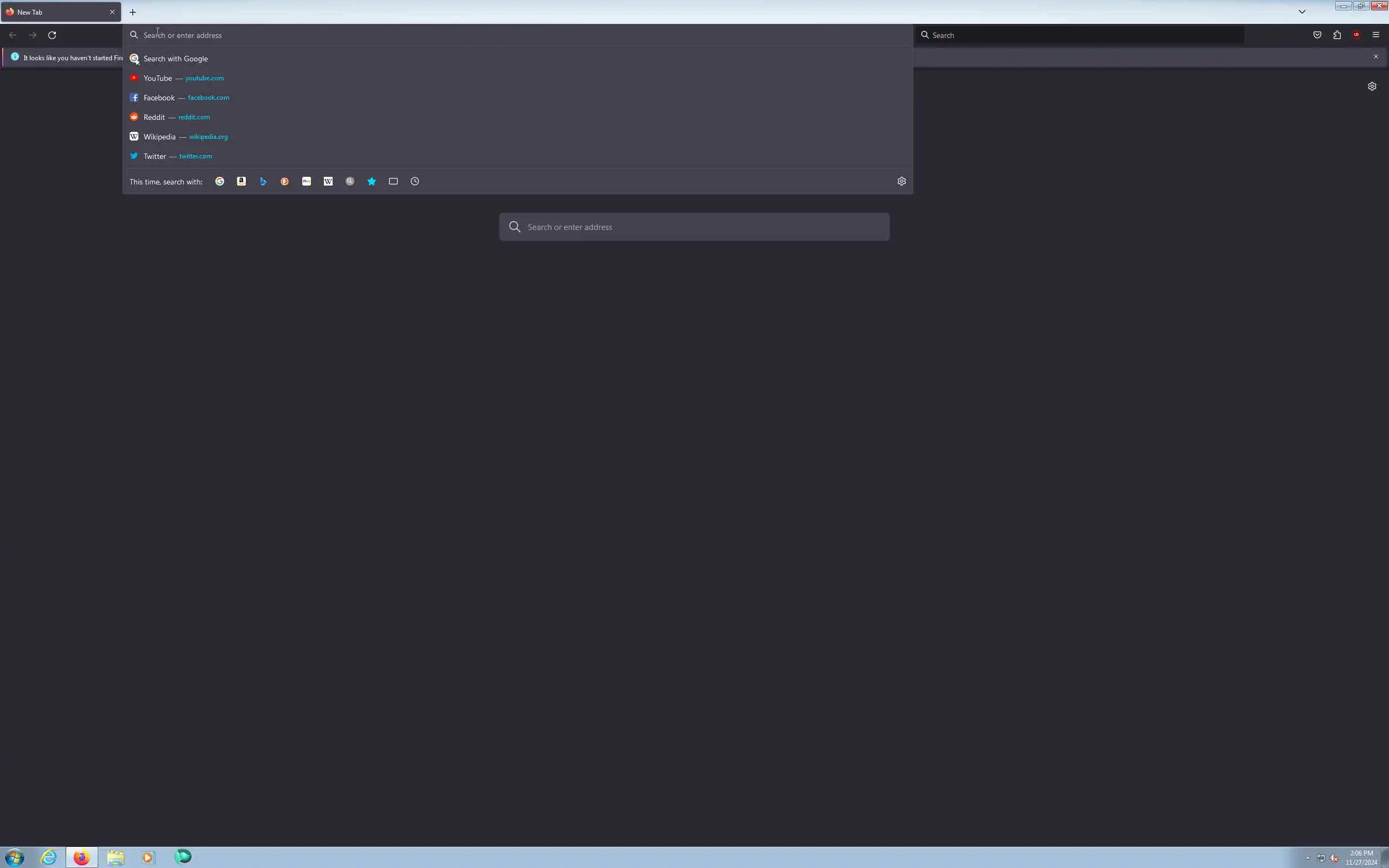The image size is (1389, 868).
Task: Open search settings gear in the dropdown
Action: 901,181
